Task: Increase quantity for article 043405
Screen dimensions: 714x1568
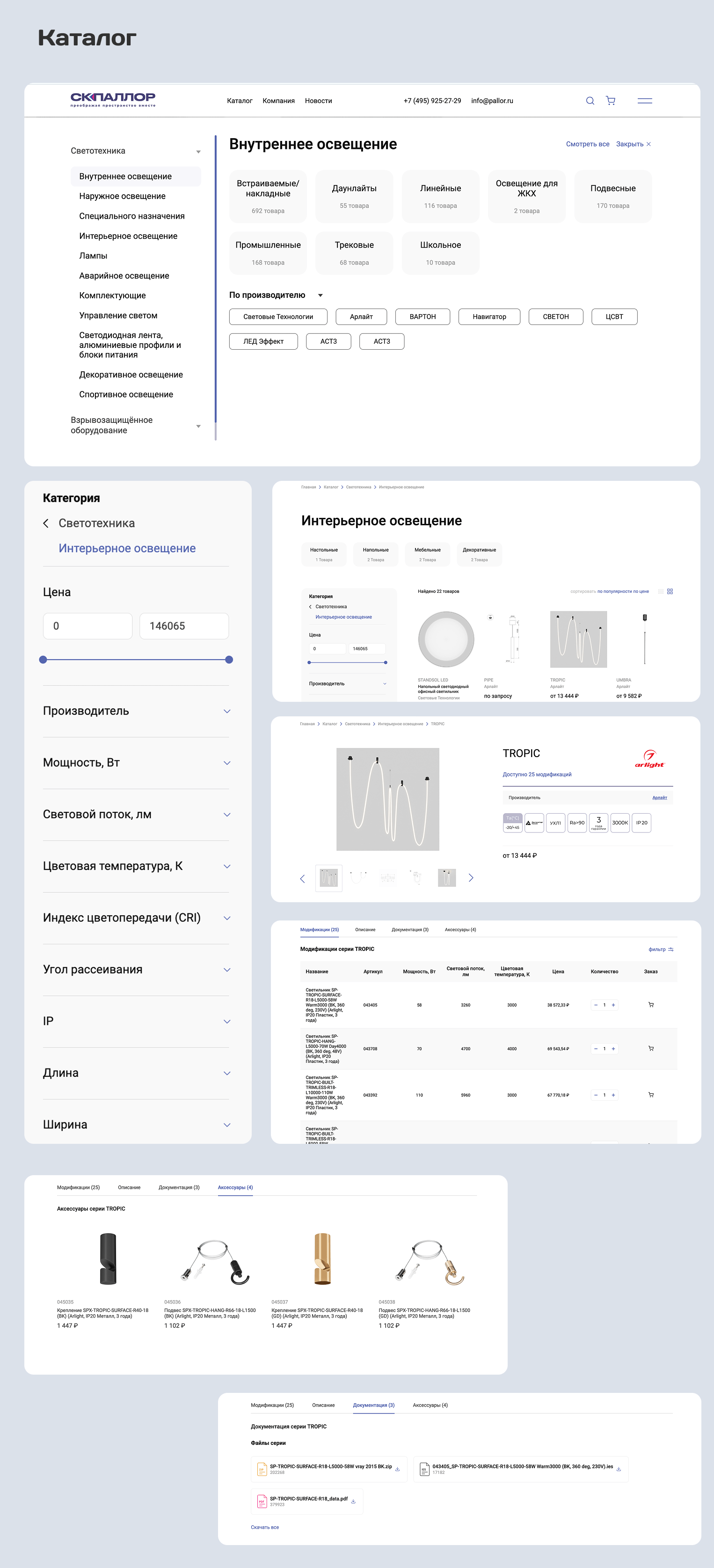Action: click(613, 1005)
